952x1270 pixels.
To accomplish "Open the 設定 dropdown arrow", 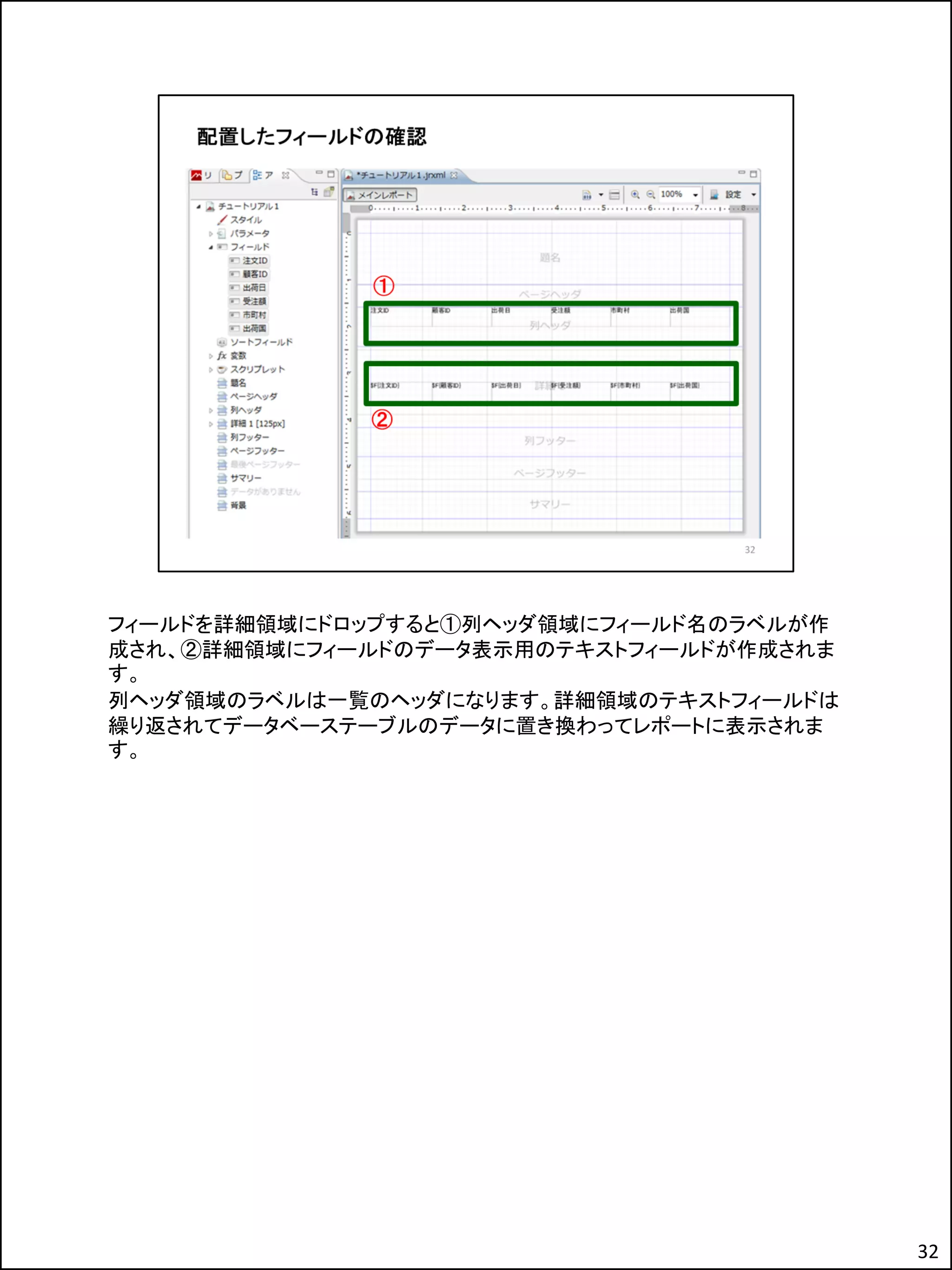I will [754, 195].
